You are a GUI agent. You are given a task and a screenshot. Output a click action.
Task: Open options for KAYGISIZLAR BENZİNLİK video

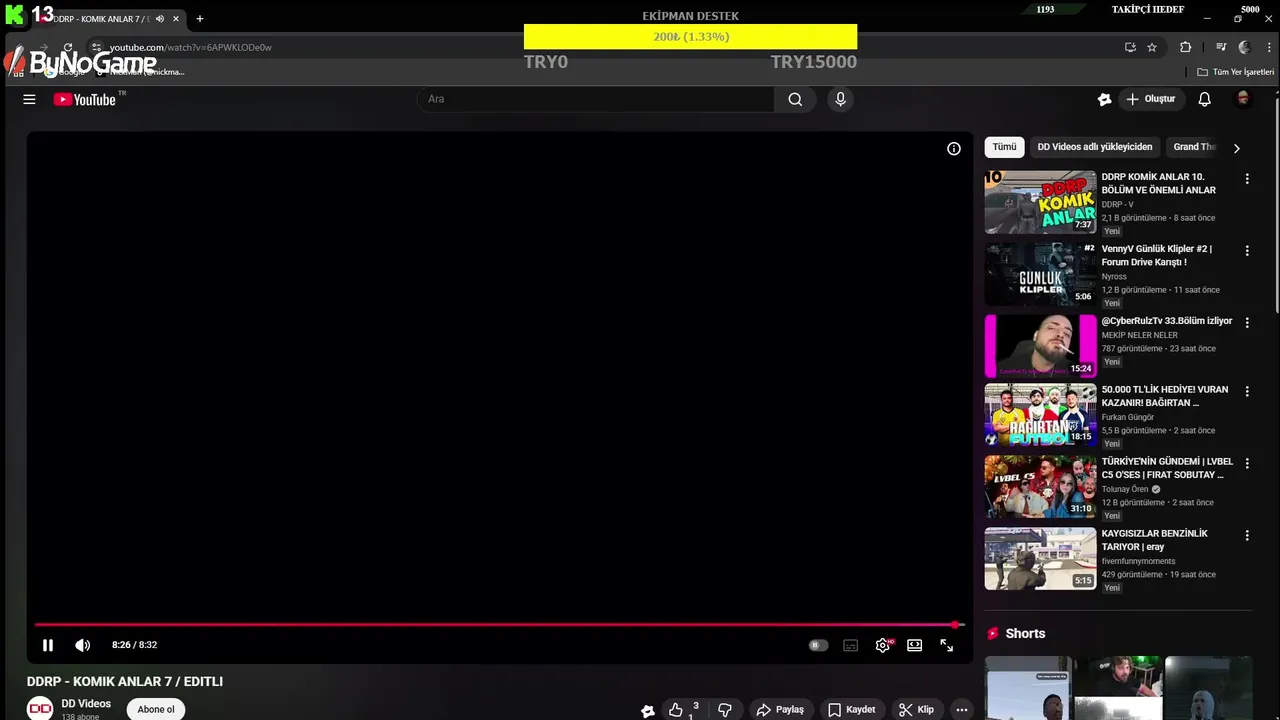pos(1246,536)
